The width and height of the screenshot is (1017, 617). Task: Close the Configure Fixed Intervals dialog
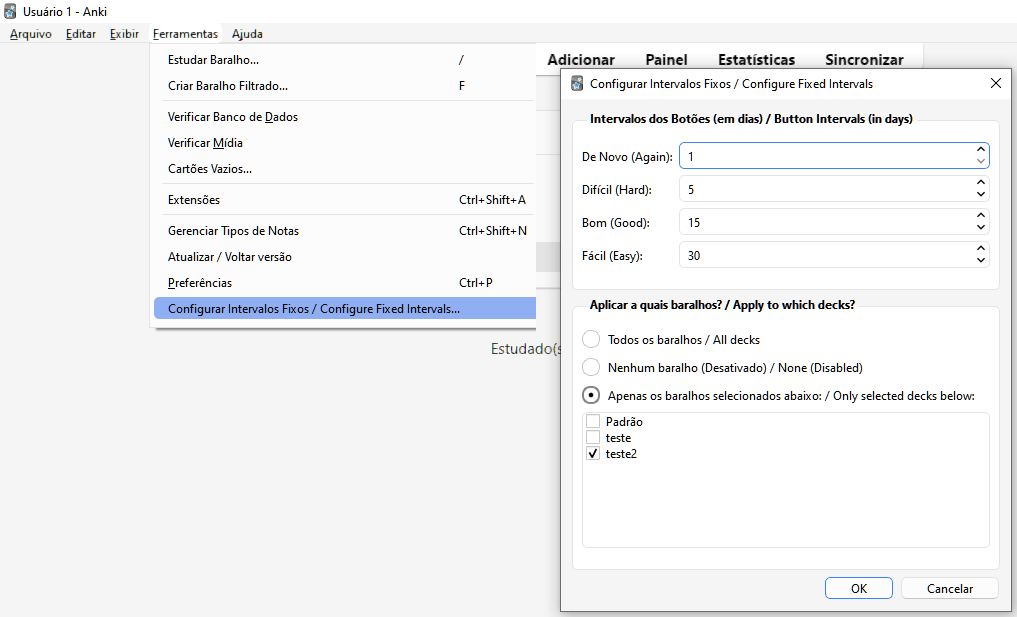(995, 84)
